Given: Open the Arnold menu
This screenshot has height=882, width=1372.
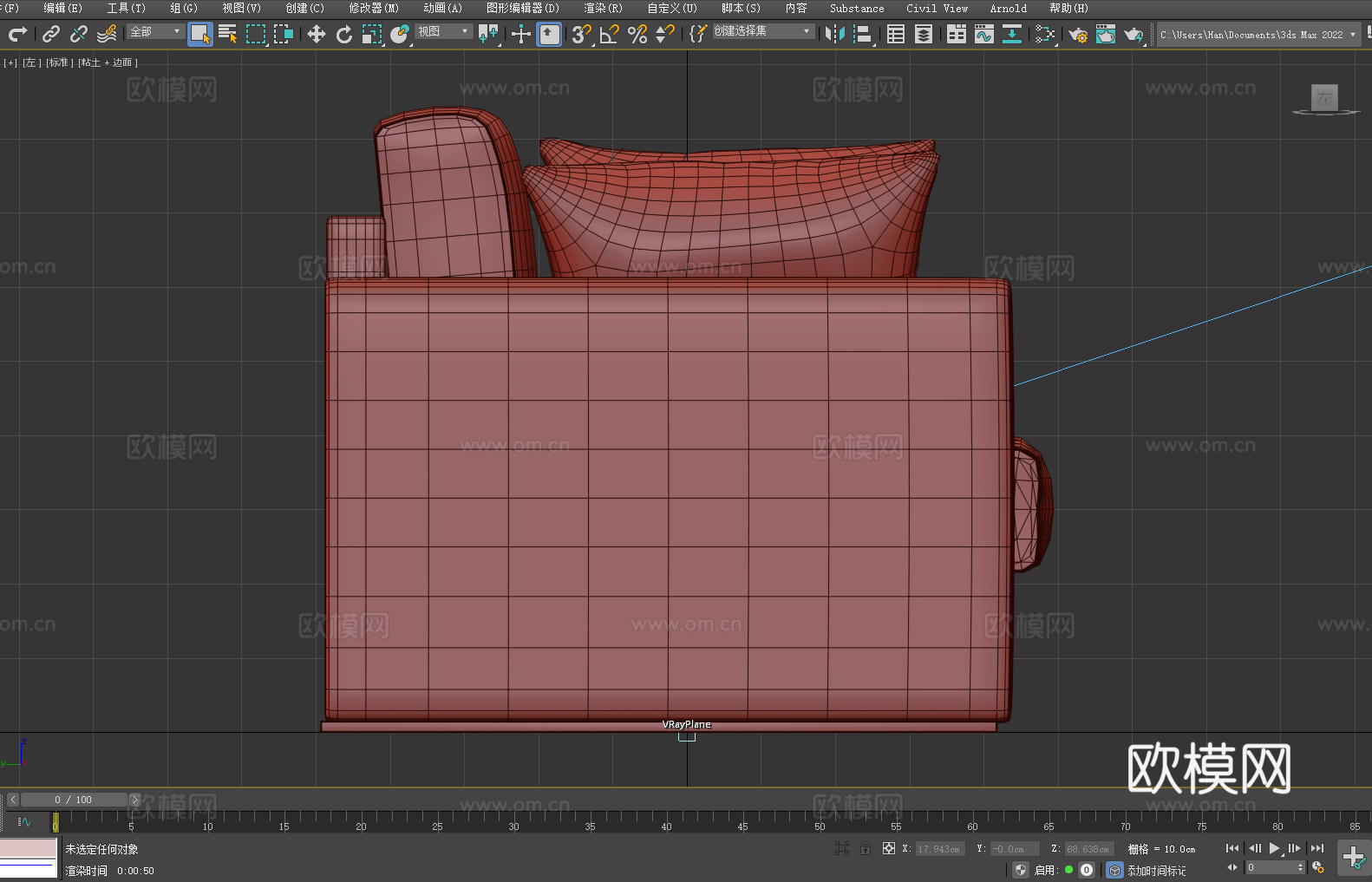Looking at the screenshot, I should click(1009, 8).
